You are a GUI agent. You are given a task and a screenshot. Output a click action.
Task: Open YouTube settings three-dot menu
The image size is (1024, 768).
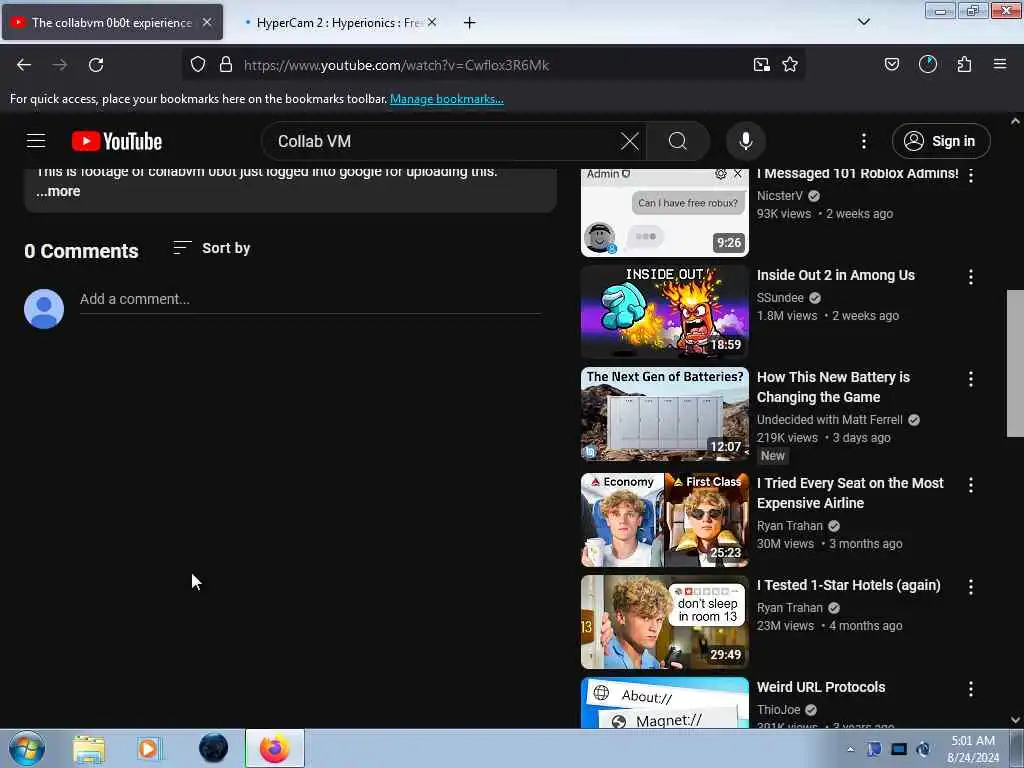(863, 141)
